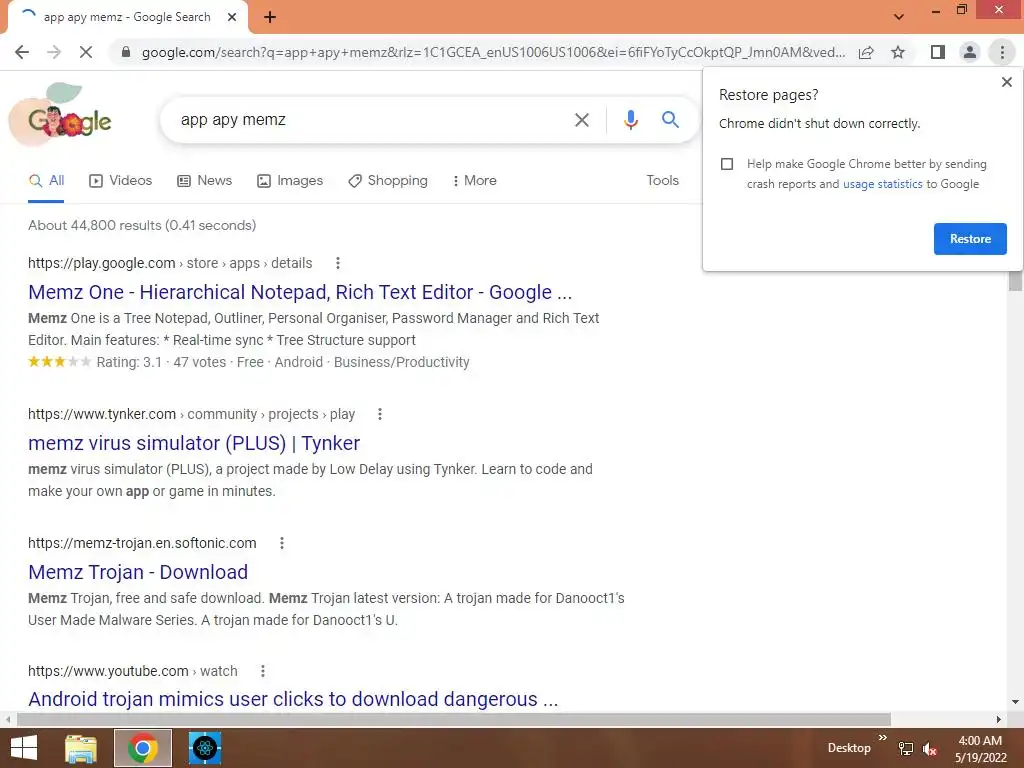Screen dimensions: 1024x768
Task: Open the Windows Start menu
Action: pyautogui.click(x=24, y=748)
